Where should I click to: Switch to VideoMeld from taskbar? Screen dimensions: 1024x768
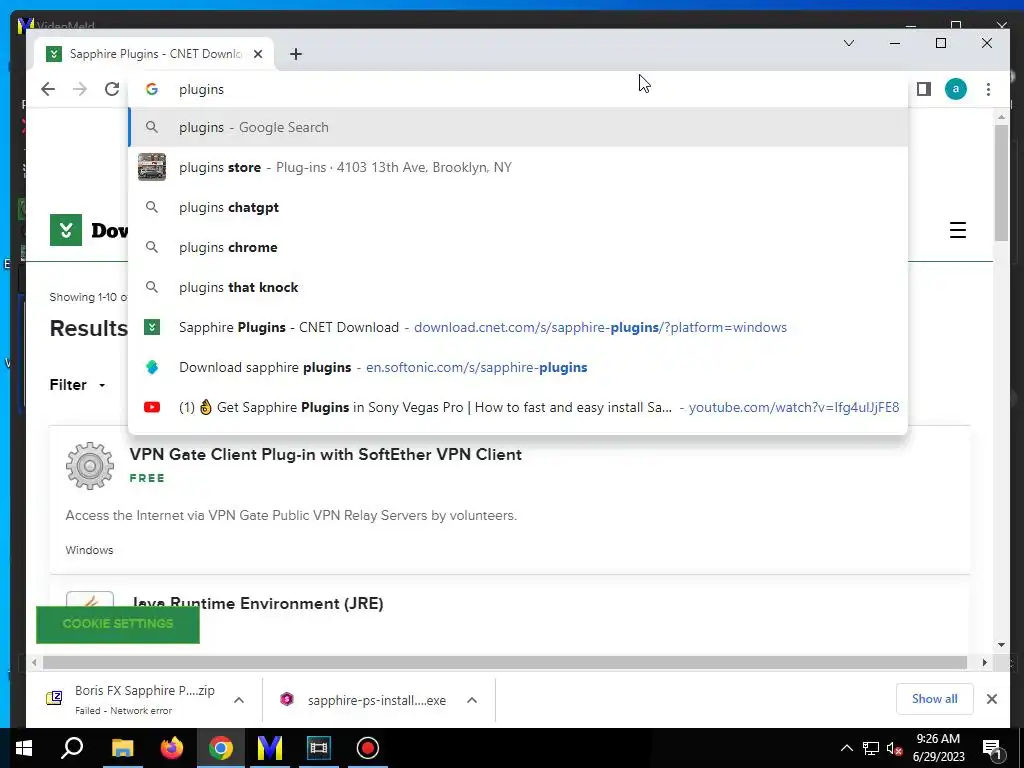(270, 748)
